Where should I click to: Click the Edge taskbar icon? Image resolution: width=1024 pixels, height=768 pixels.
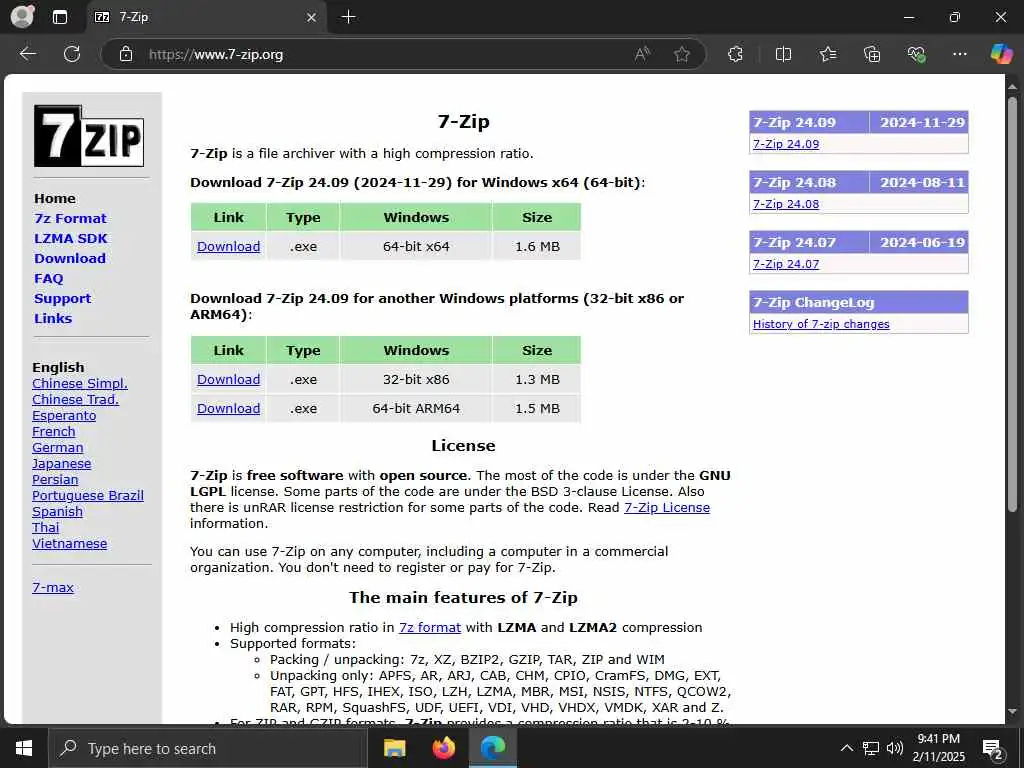tap(493, 748)
